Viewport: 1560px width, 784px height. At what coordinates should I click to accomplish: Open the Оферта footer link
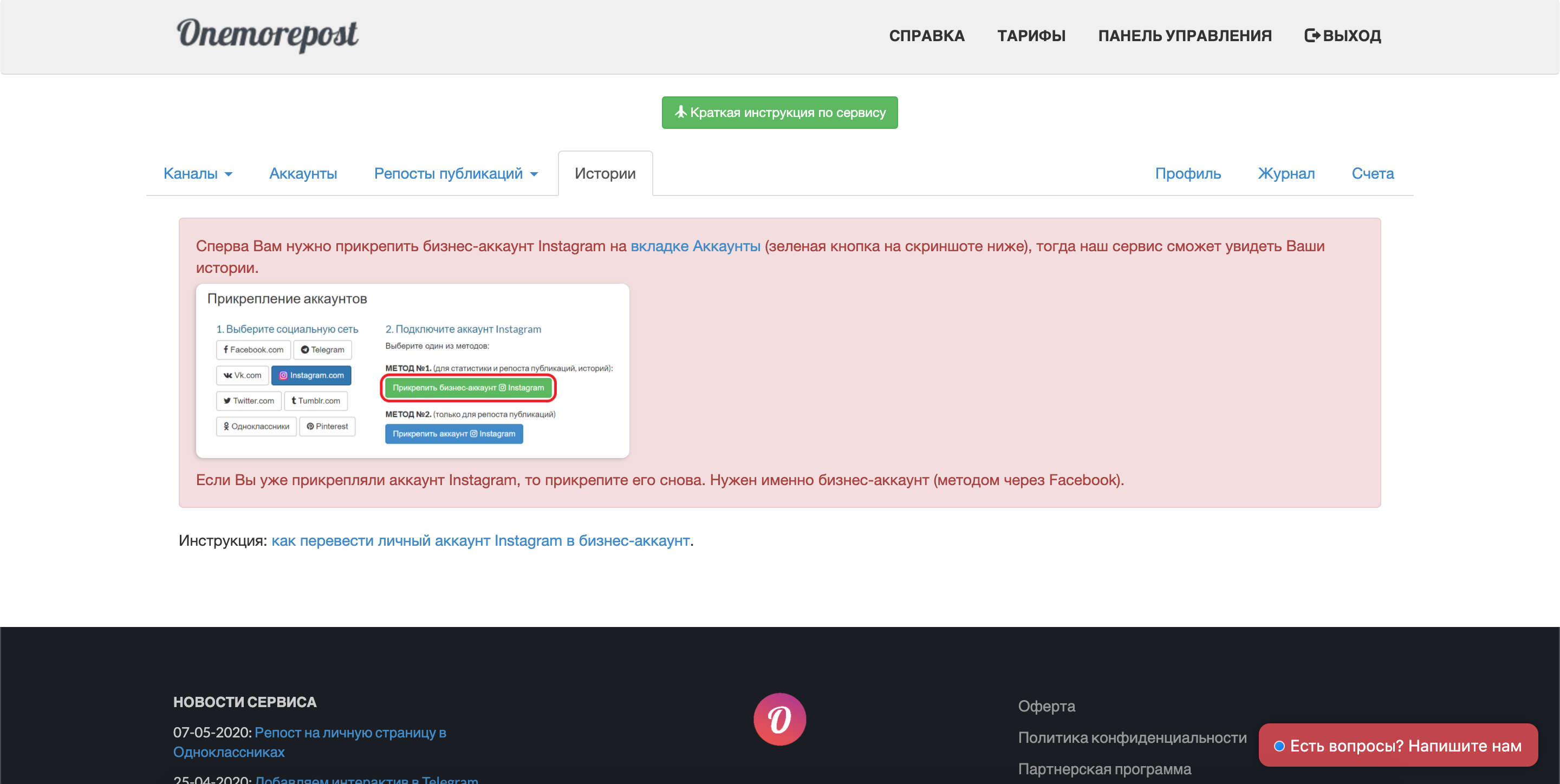[1046, 707]
